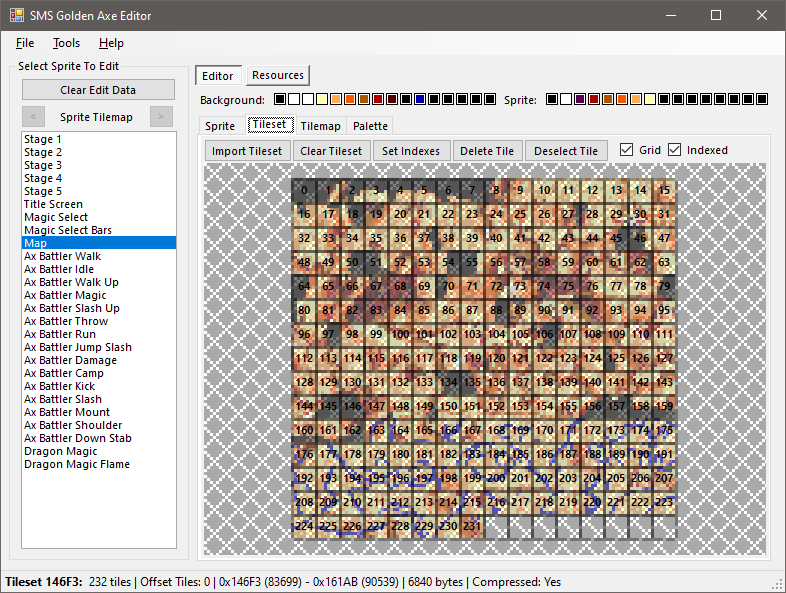The height and width of the screenshot is (593, 786).
Task: Click the SMS Golden Axe Editor app icon
Action: pyautogui.click(x=17, y=15)
